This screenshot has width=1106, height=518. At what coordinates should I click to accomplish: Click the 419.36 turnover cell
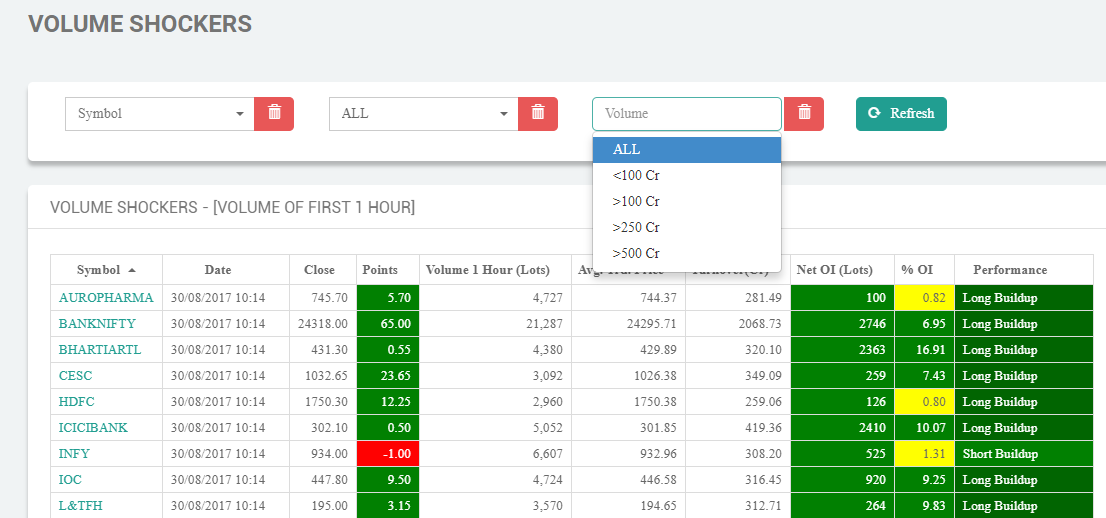738,428
